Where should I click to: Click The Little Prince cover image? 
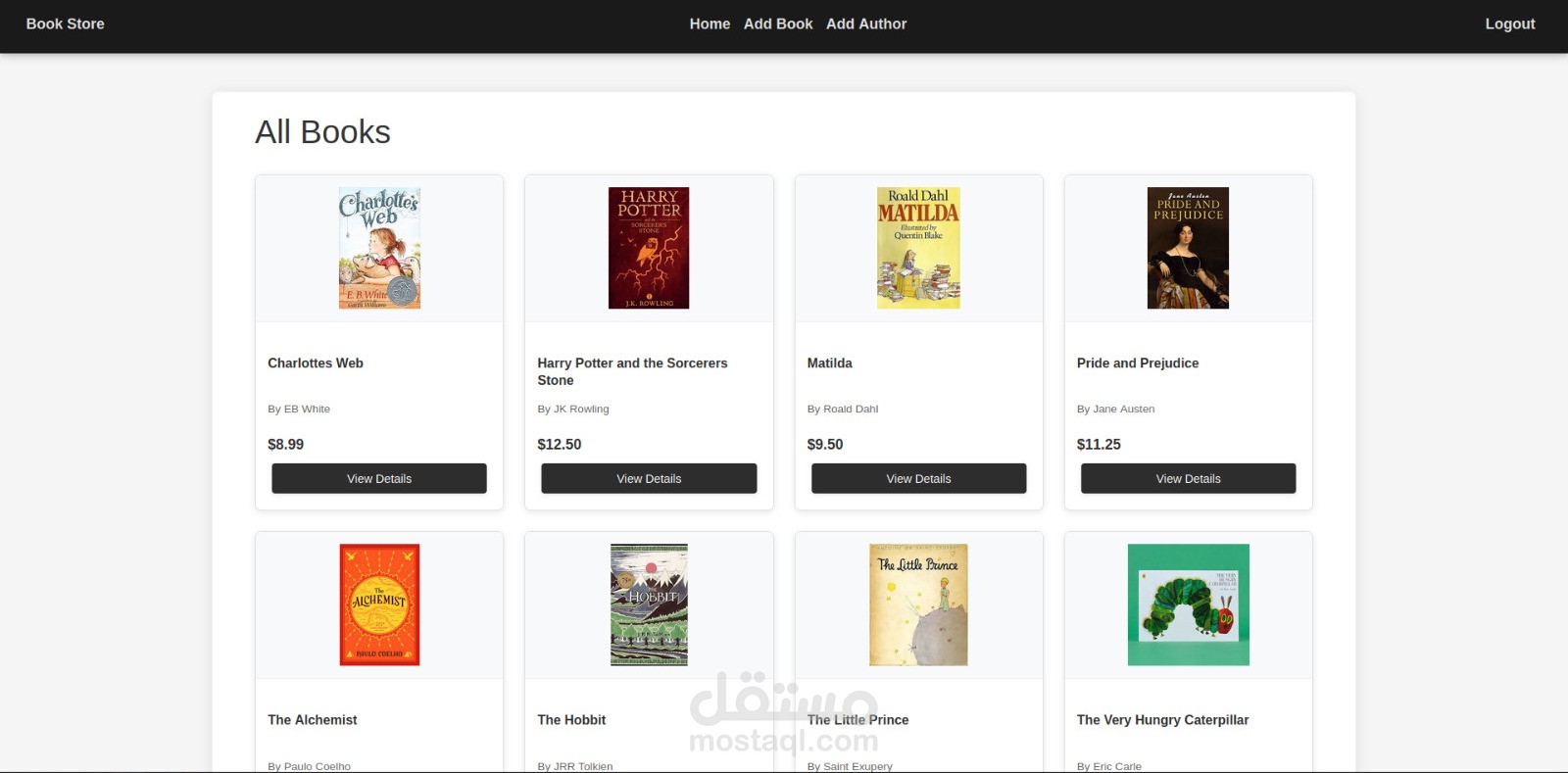pyautogui.click(x=918, y=604)
